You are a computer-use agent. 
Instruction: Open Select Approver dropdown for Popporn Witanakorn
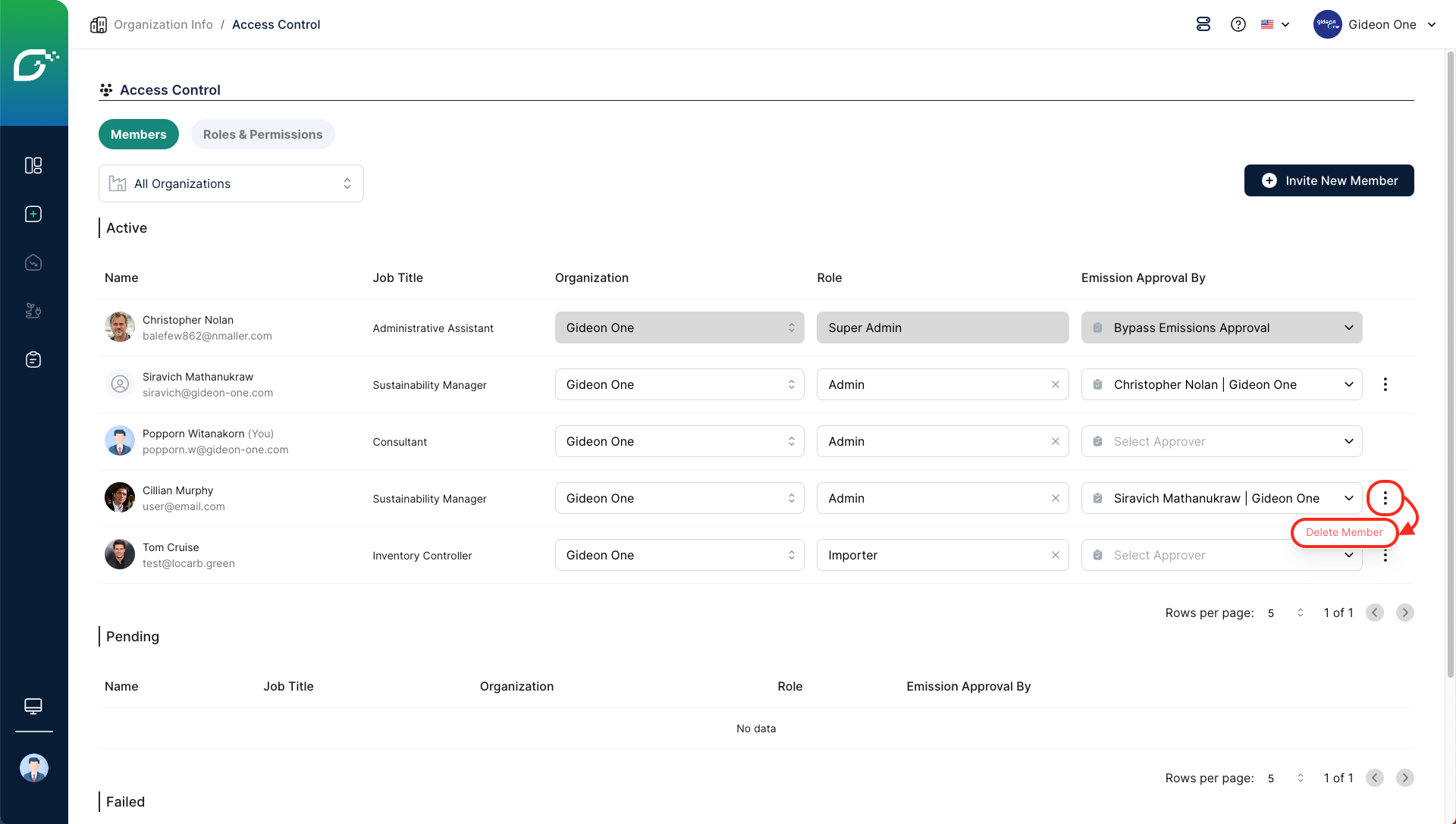coord(1221,441)
